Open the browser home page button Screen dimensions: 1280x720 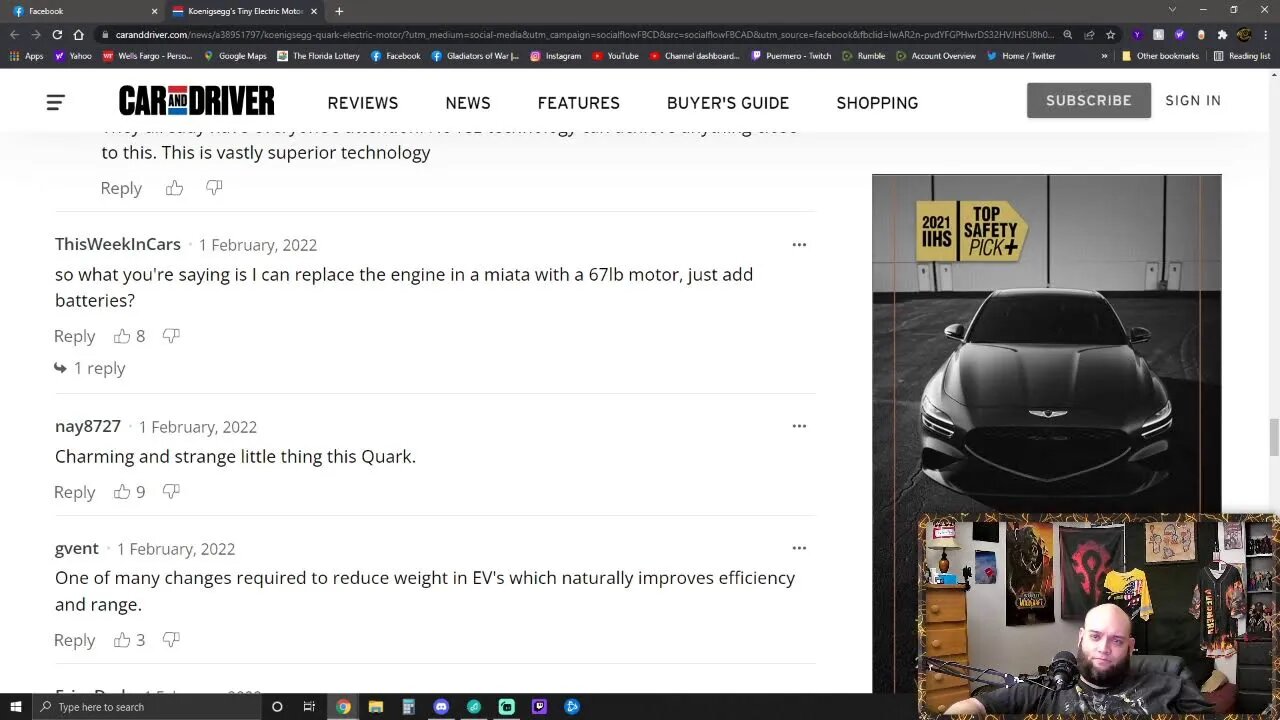coord(78,34)
